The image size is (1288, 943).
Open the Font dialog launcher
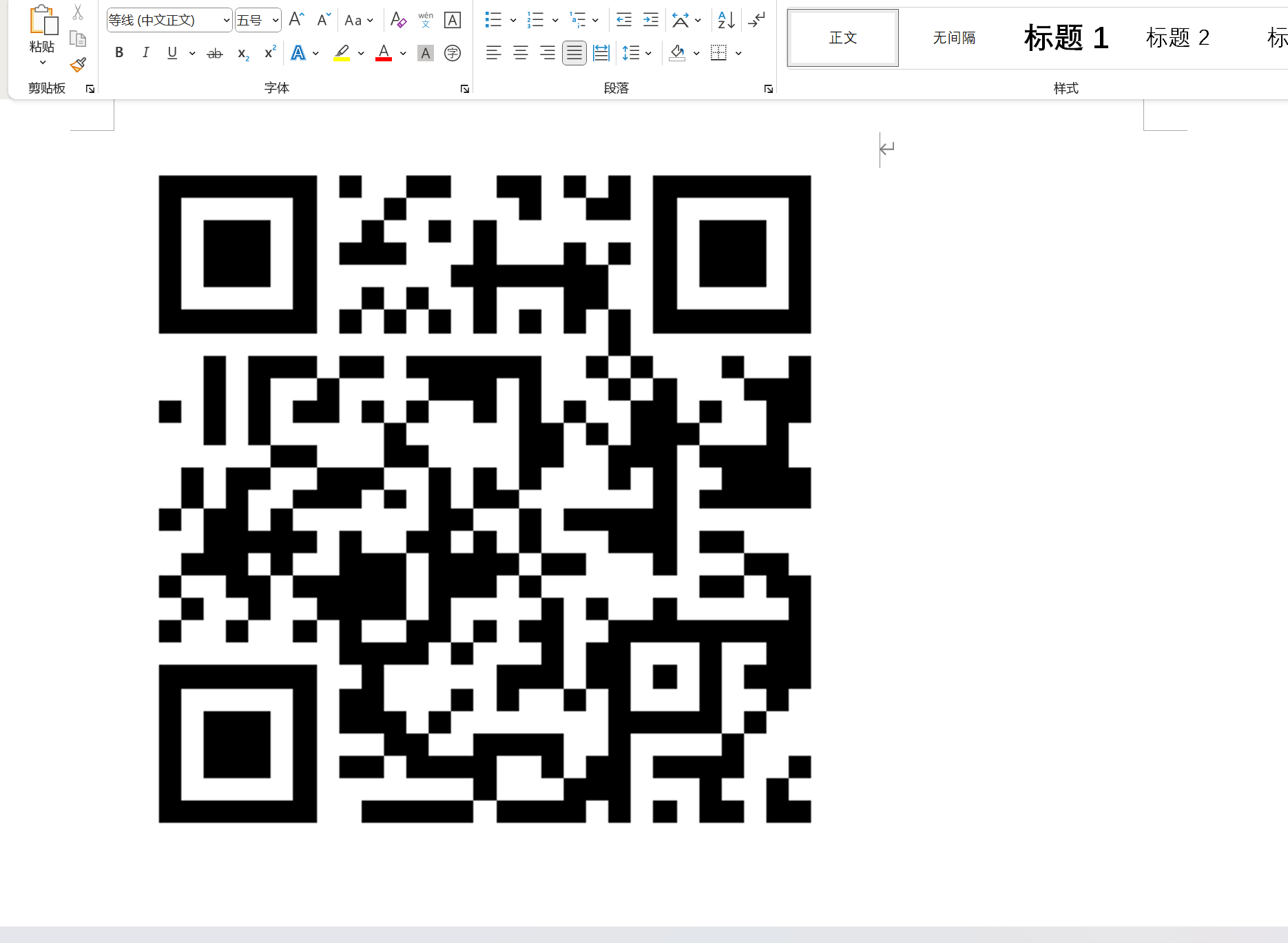(x=465, y=89)
